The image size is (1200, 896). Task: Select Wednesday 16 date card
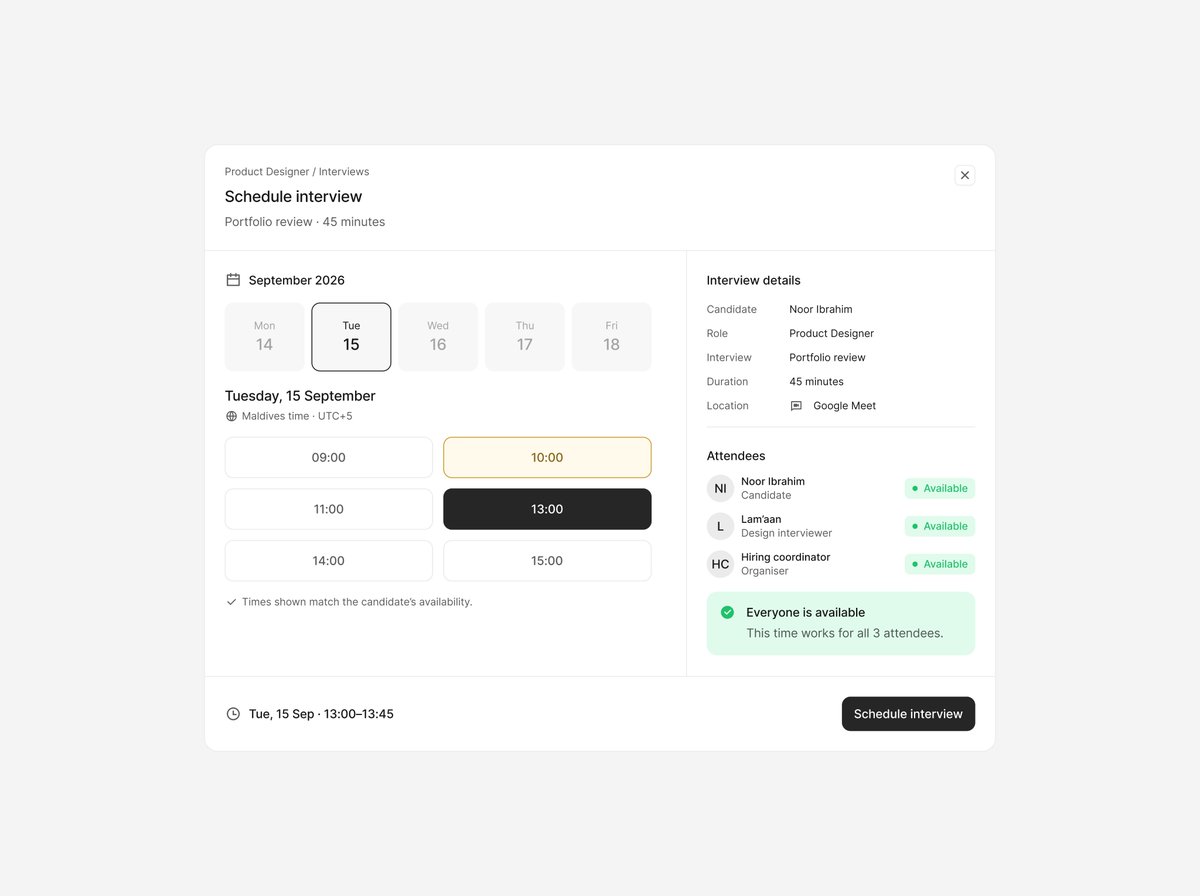(438, 337)
